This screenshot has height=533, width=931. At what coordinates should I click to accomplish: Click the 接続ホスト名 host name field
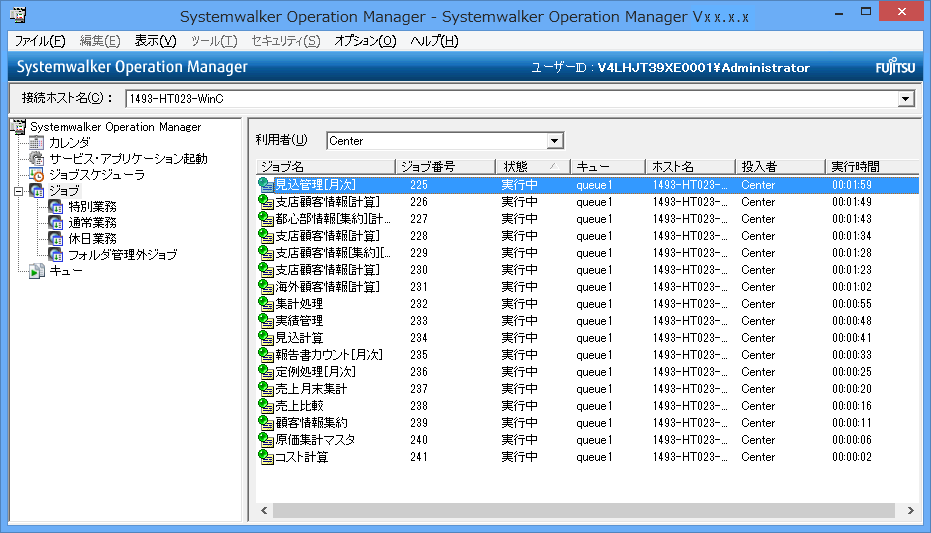tap(512, 99)
